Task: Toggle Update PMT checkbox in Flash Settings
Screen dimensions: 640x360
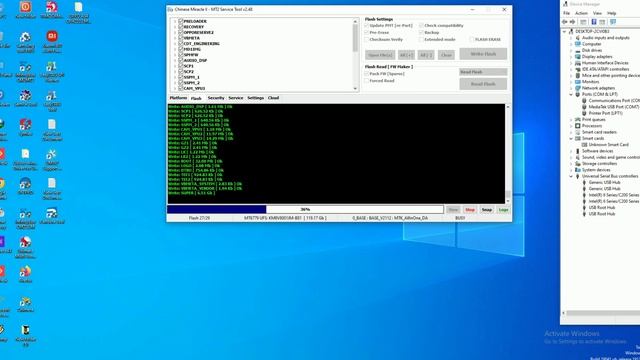Action: tap(367, 25)
